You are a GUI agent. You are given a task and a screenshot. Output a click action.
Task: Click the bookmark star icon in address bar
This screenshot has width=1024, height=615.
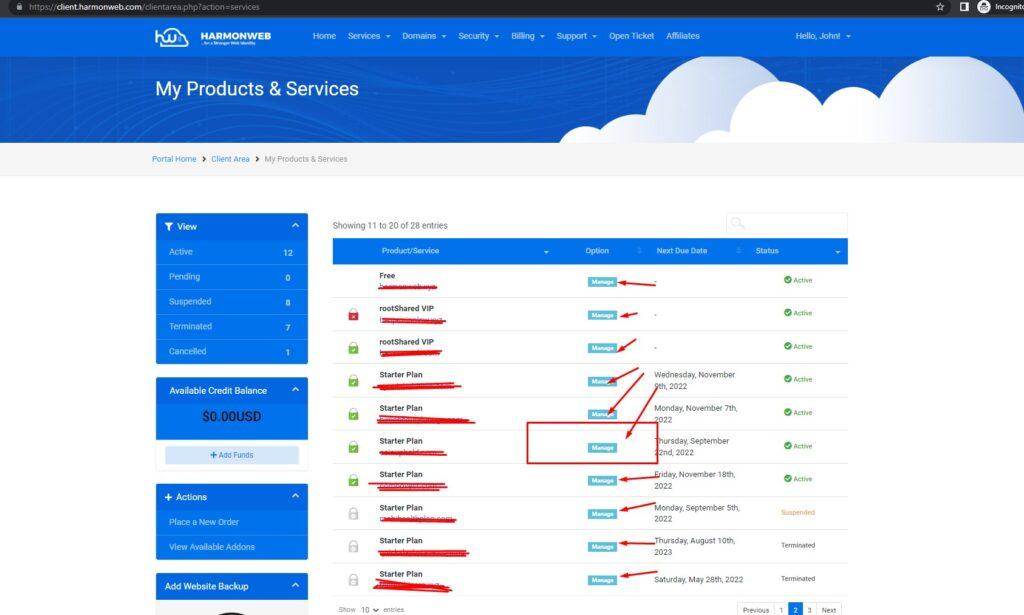click(x=940, y=7)
